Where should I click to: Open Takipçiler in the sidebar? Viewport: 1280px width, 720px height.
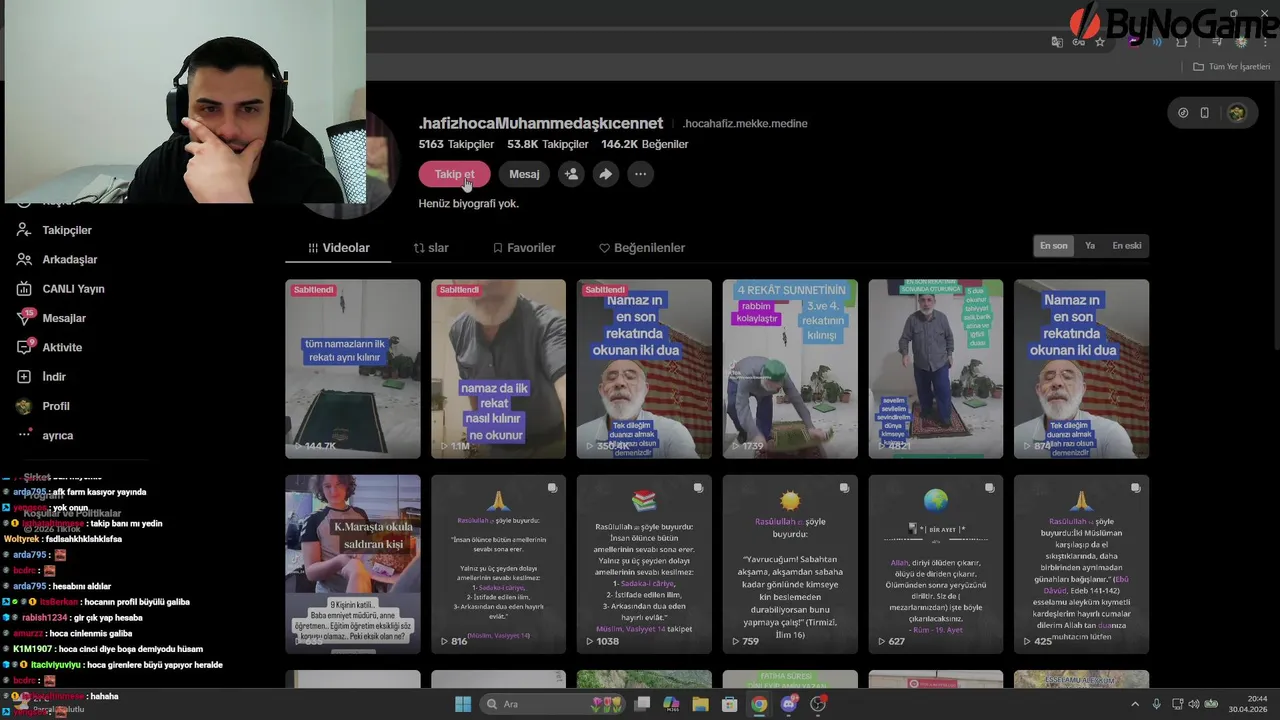(67, 230)
